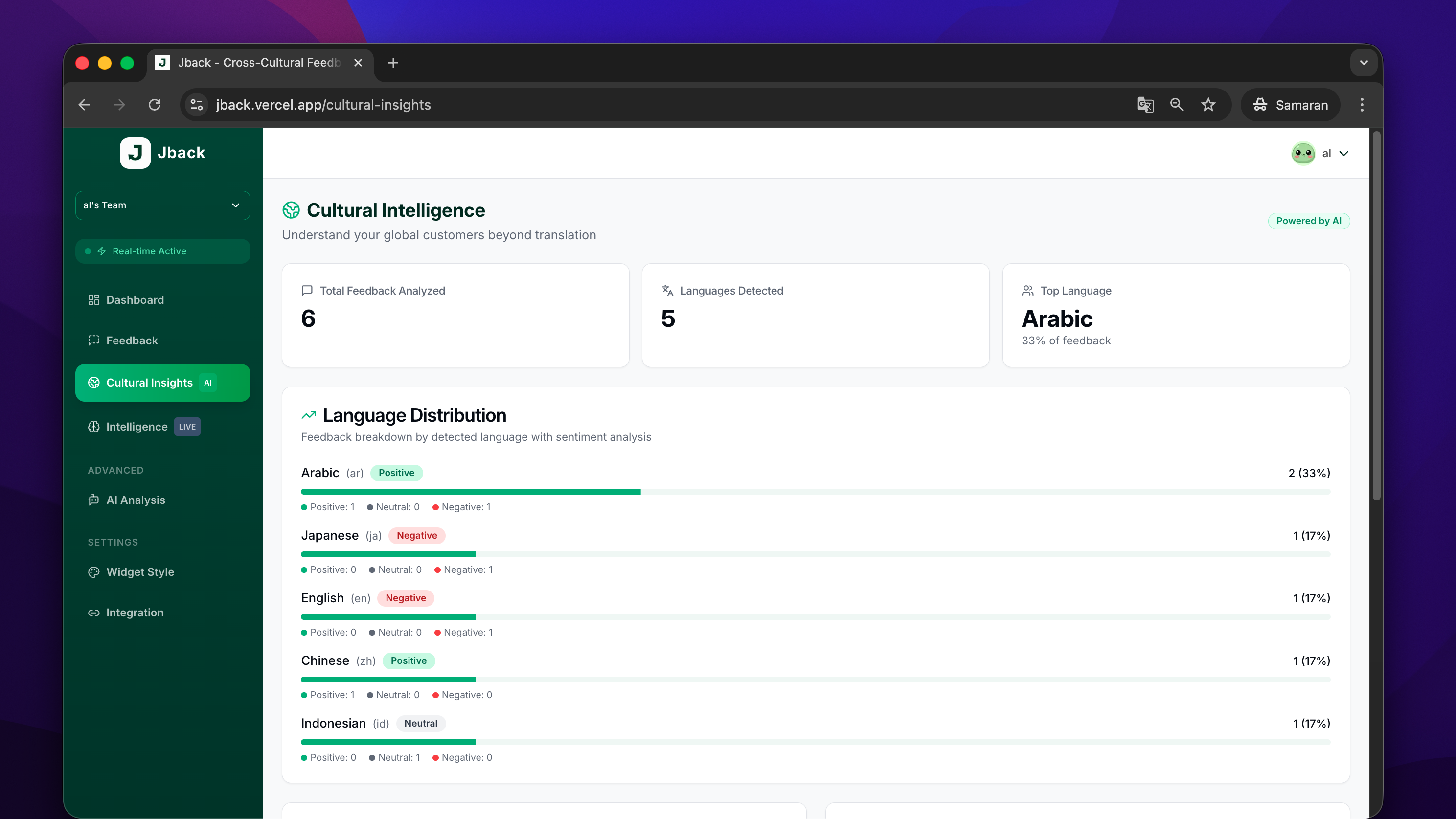The image size is (1456, 819).
Task: Open the Samaran profile button
Action: tap(1291, 105)
